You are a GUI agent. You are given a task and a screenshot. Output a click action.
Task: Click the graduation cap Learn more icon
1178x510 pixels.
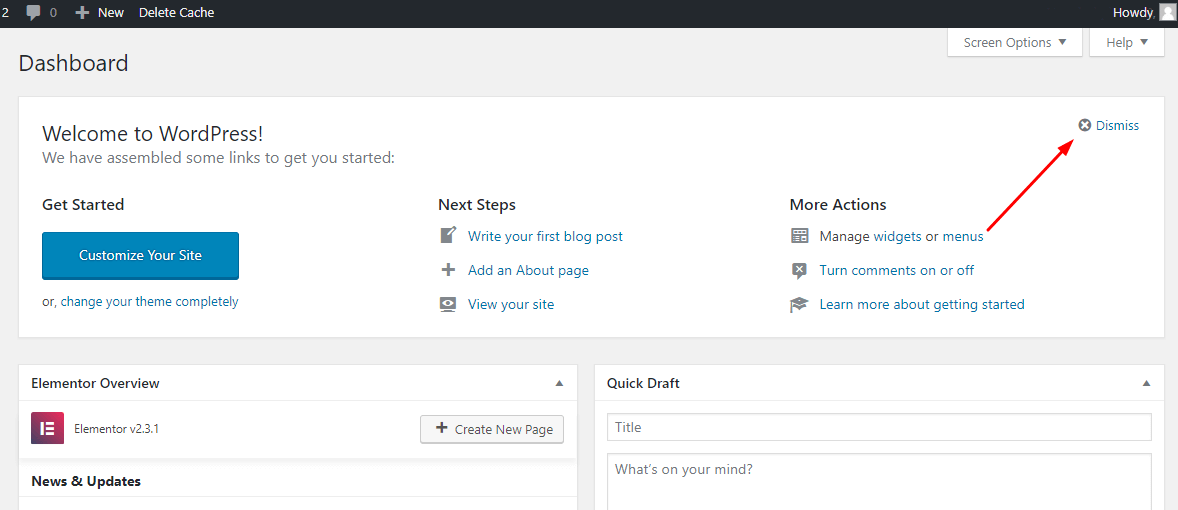799,304
